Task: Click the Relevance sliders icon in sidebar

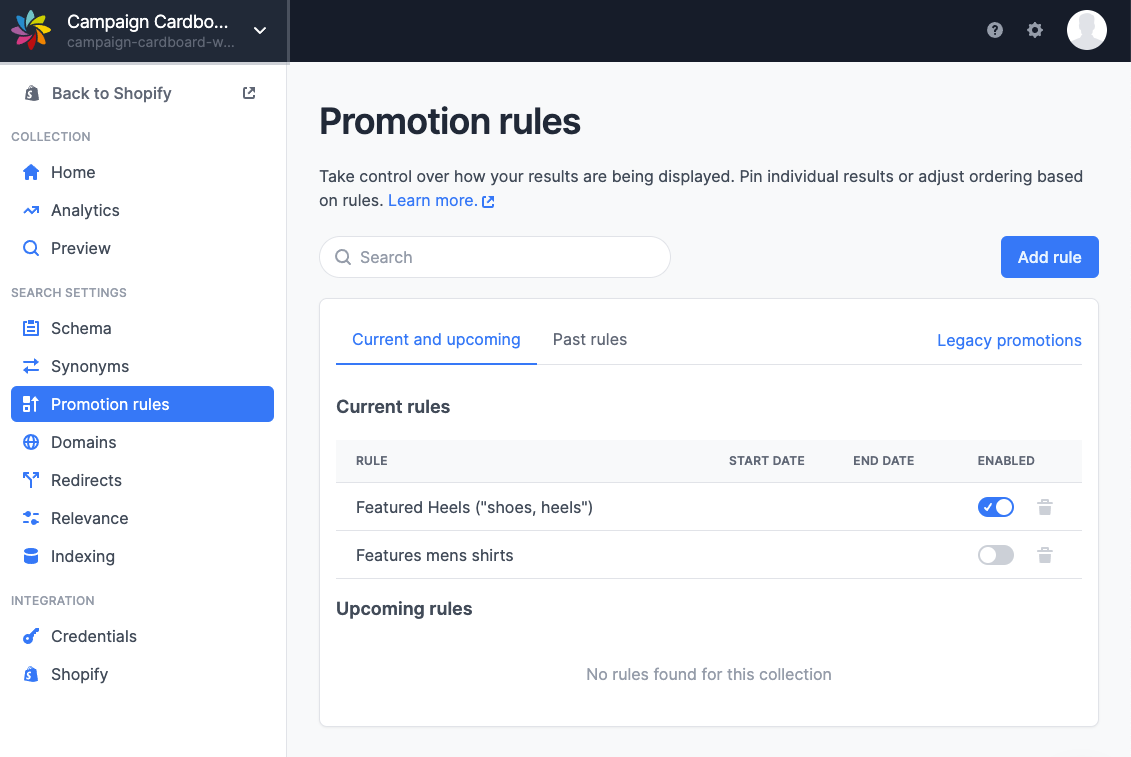Action: pos(31,518)
